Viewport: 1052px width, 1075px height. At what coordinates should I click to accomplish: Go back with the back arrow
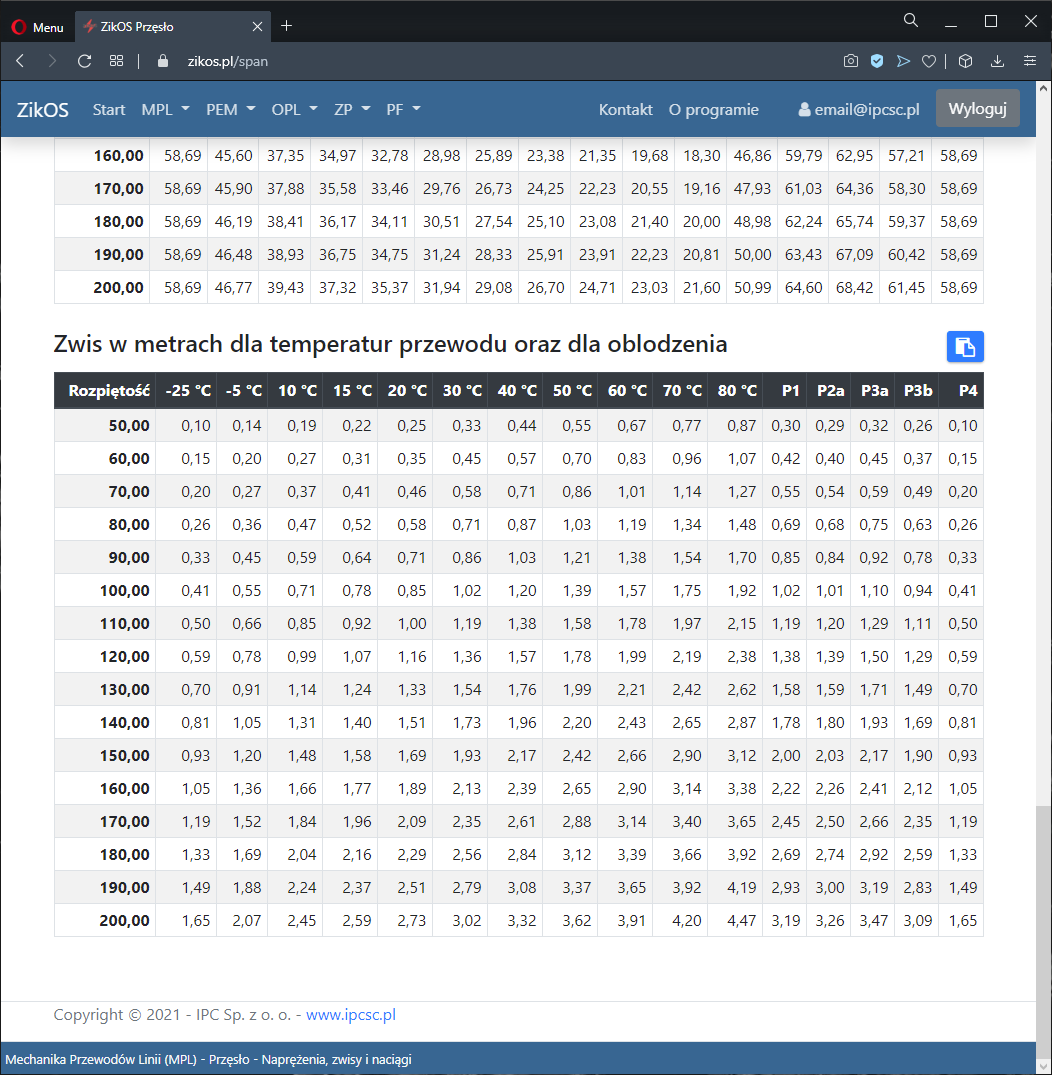point(20,61)
